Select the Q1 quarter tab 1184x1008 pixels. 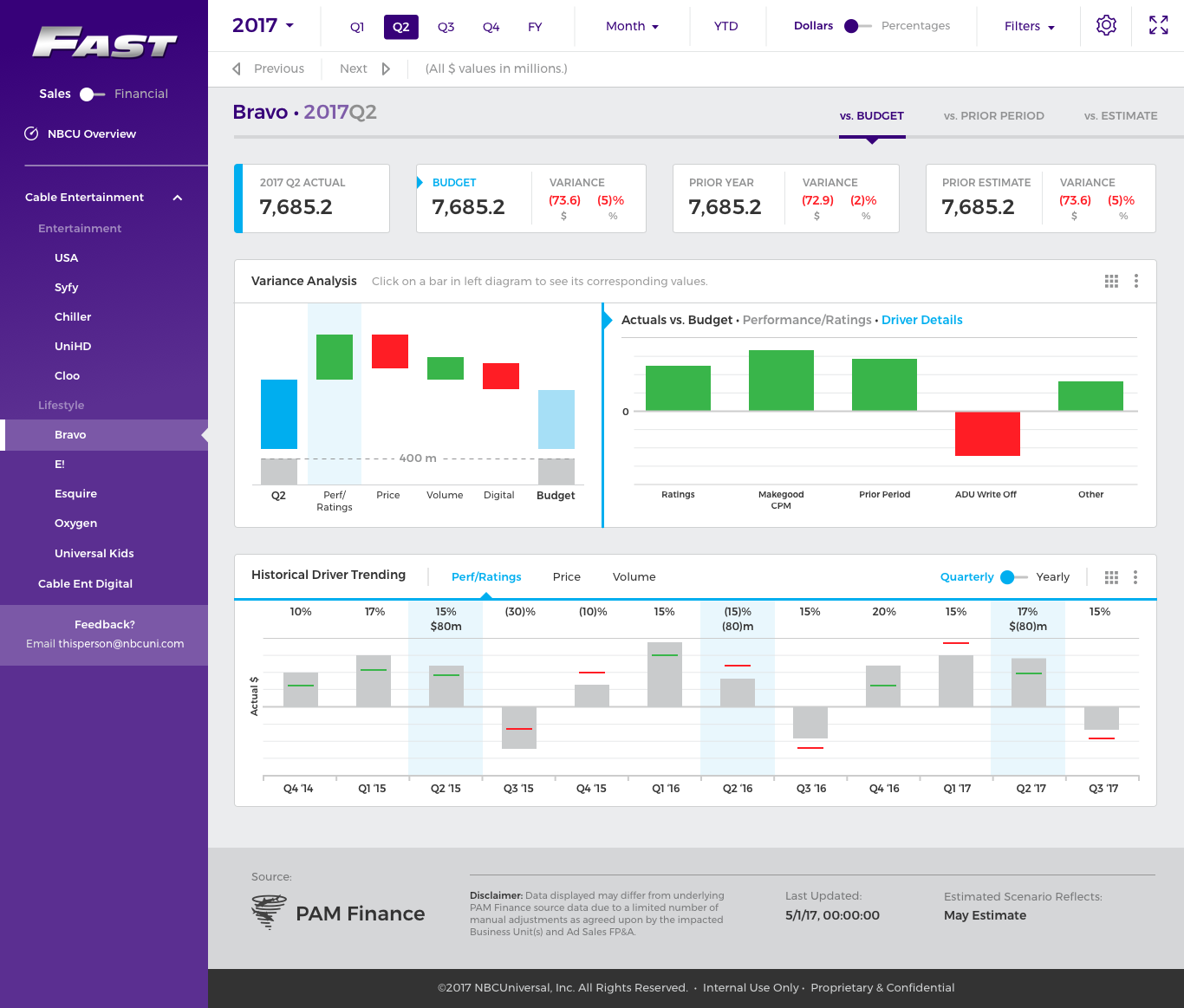click(357, 27)
